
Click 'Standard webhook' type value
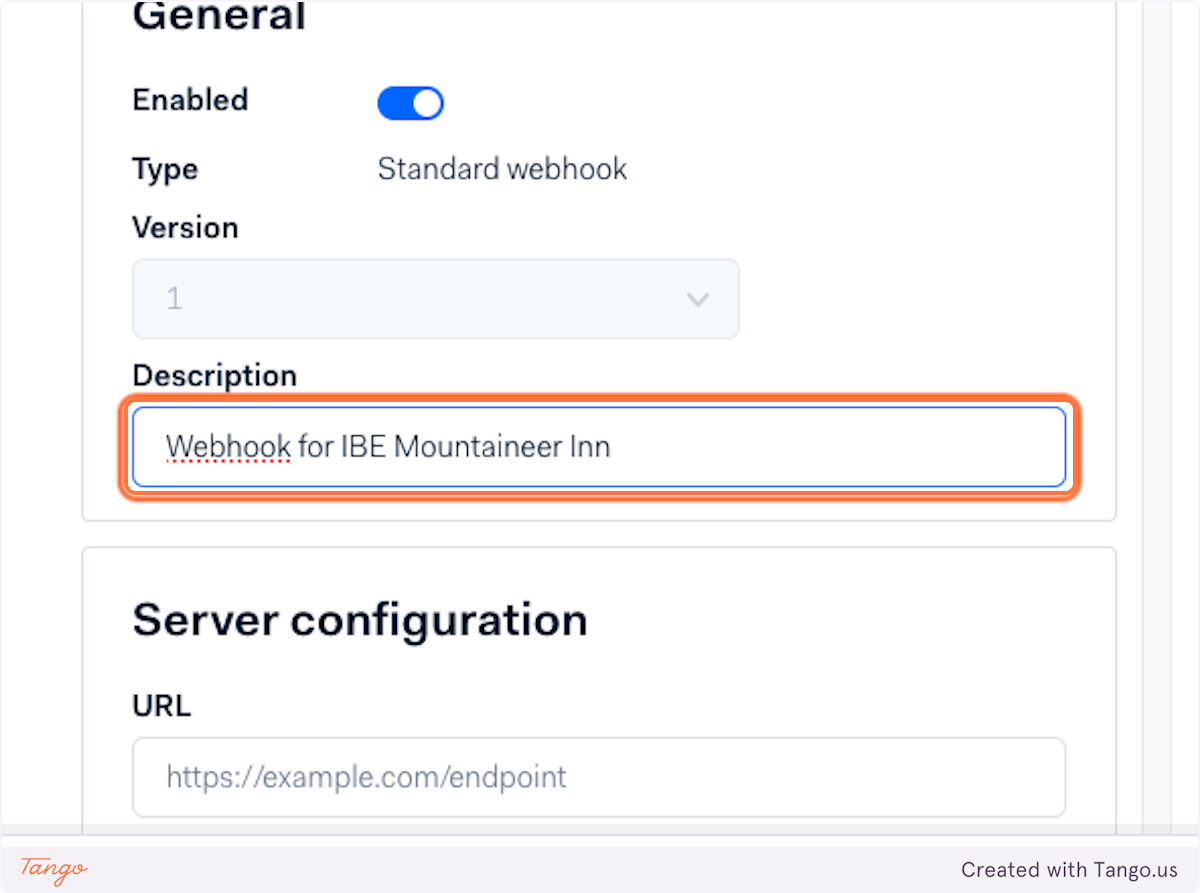[502, 169]
